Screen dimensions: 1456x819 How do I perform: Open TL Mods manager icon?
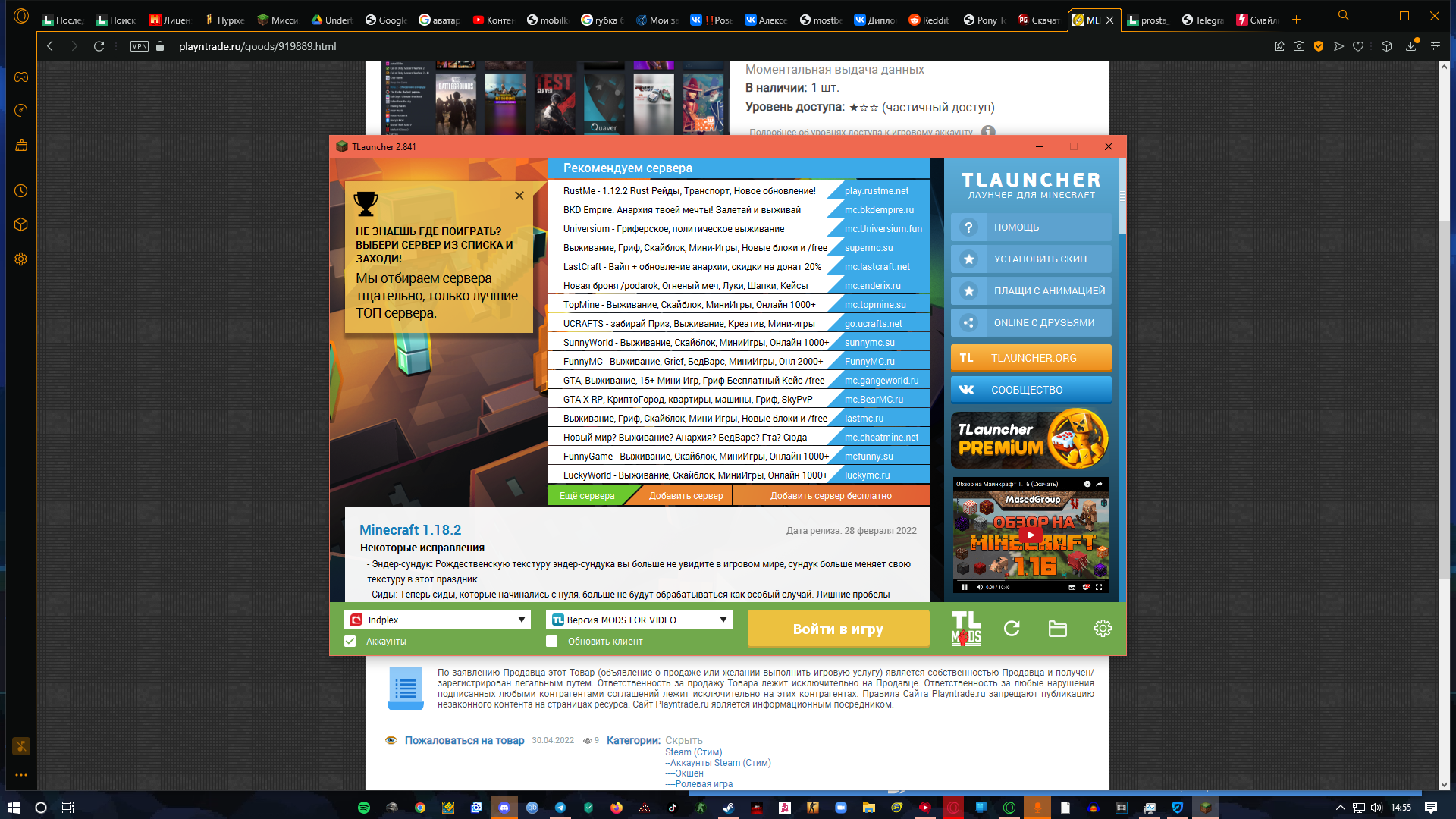pyautogui.click(x=966, y=629)
